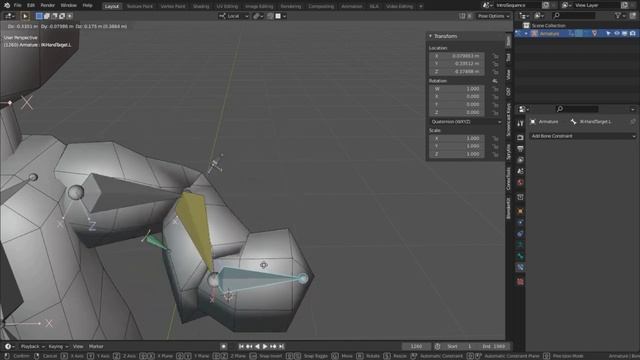The width and height of the screenshot is (640, 360).
Task: Open the Tool properties tab icon
Action: pyautogui.click(x=520, y=123)
